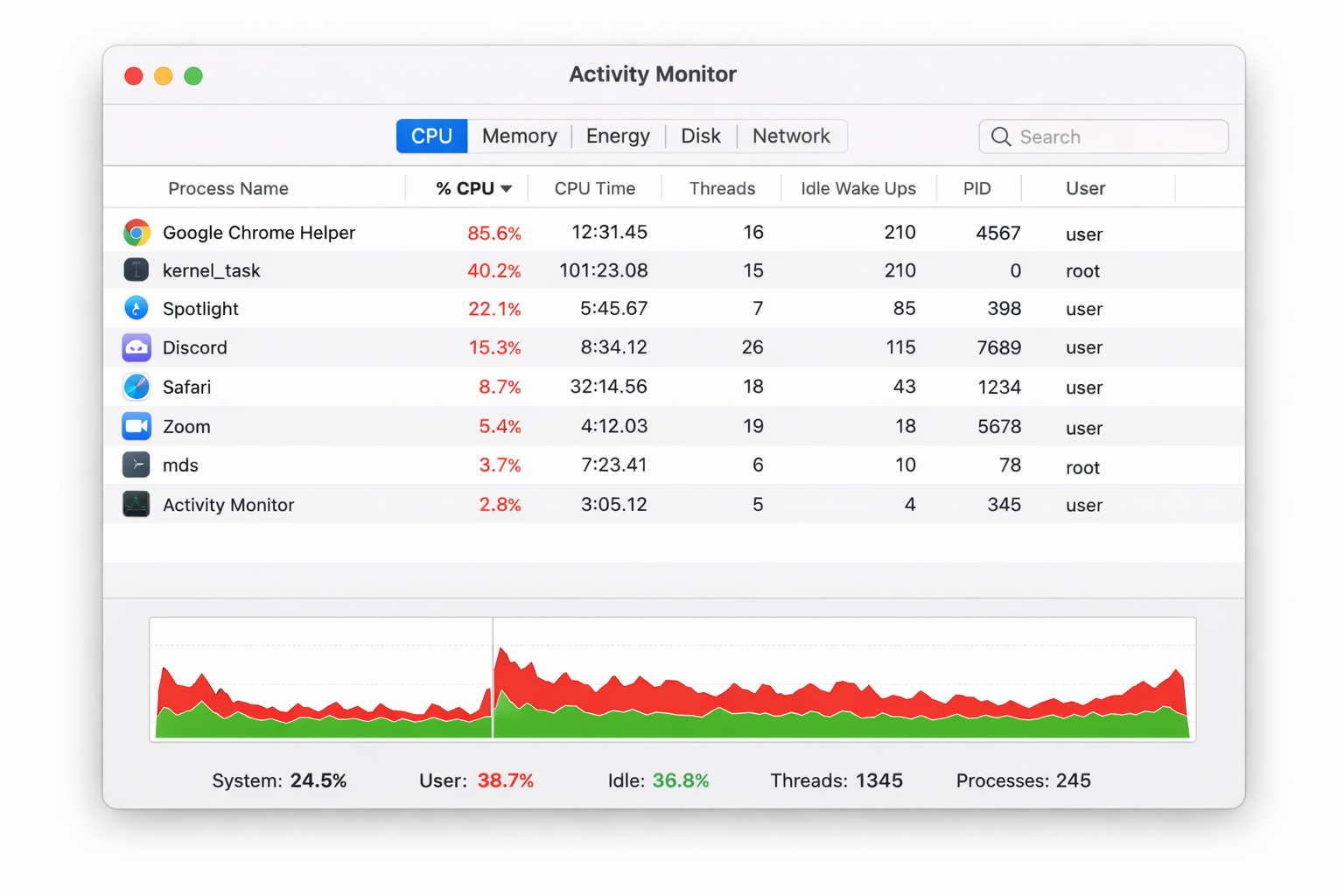
Task: Click the Zoom camera icon
Action: 136,426
